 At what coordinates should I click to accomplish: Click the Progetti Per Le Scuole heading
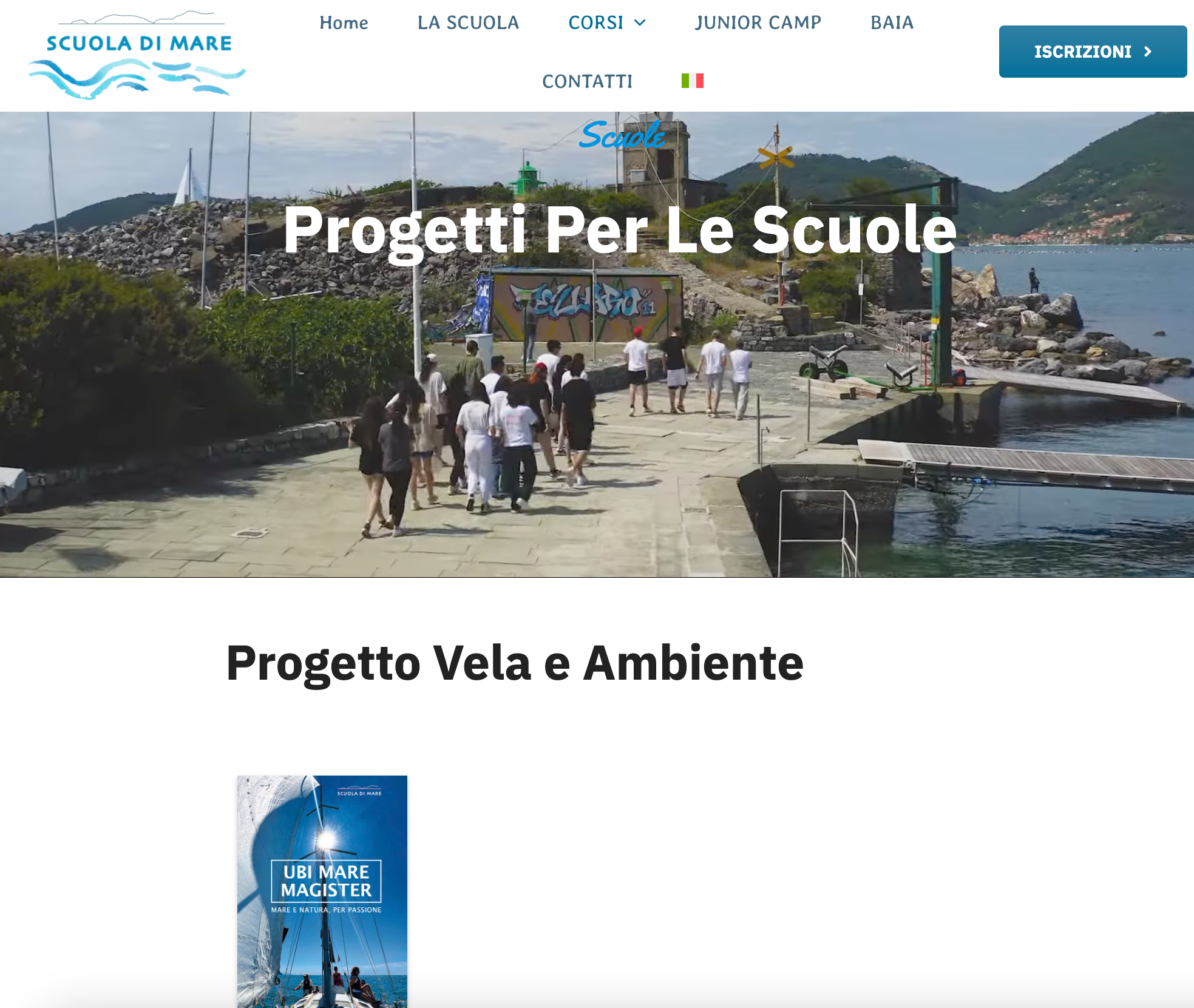(619, 231)
